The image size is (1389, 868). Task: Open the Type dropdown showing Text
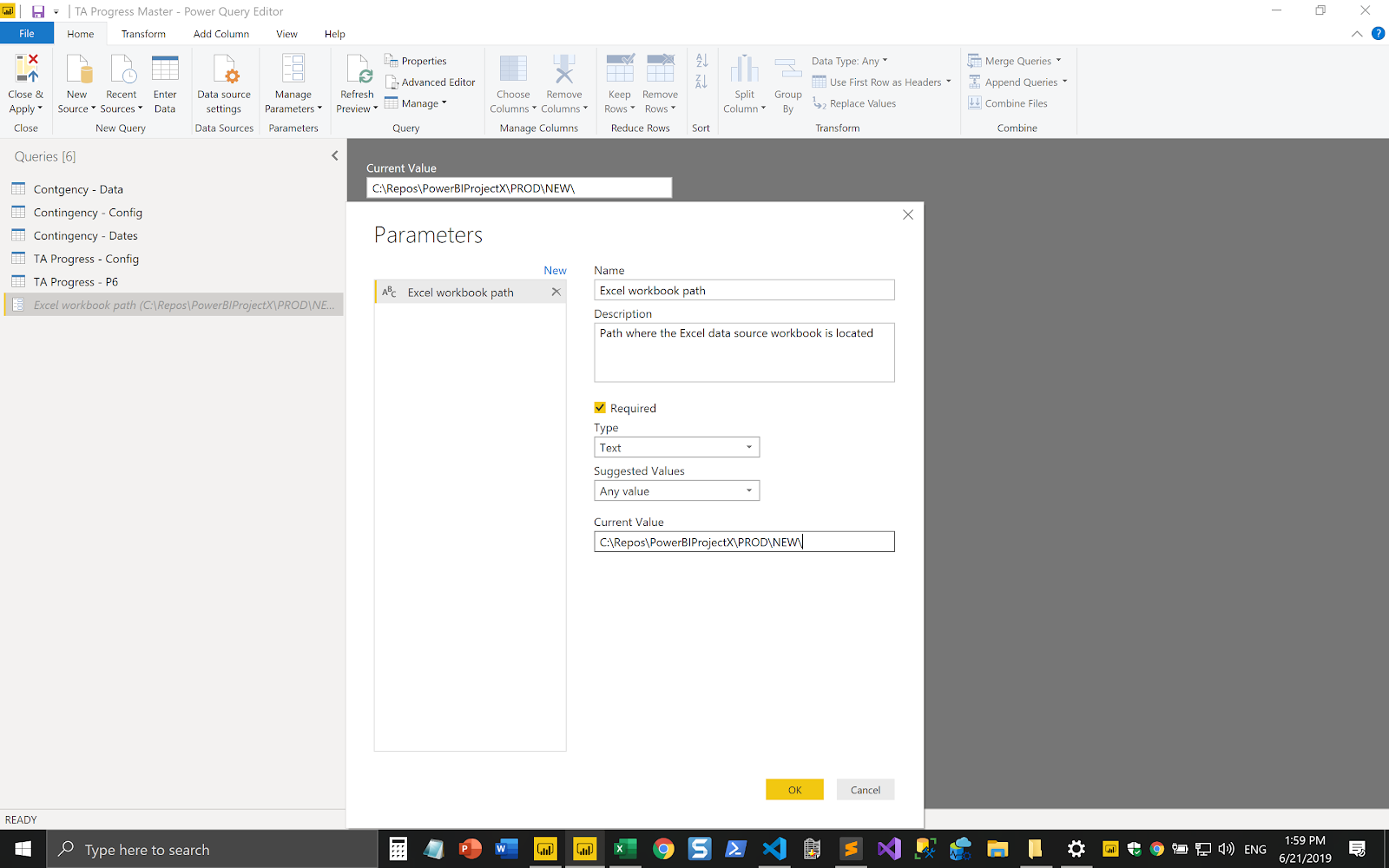point(748,446)
